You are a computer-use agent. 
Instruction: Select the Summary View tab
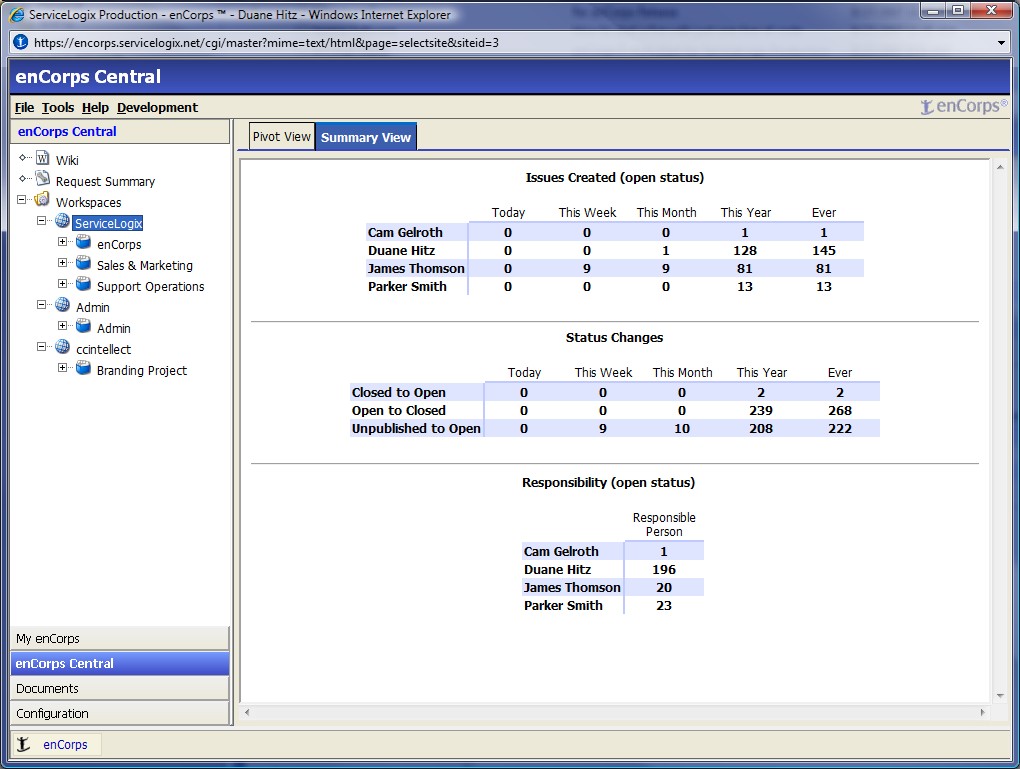click(x=366, y=137)
